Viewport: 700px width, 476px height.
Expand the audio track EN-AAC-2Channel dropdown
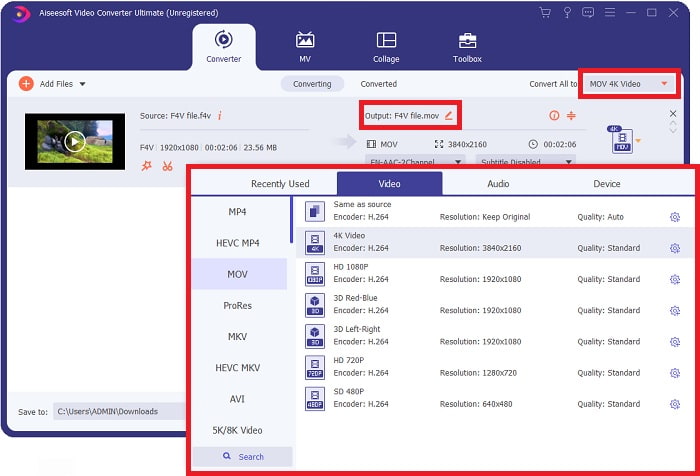(414, 162)
